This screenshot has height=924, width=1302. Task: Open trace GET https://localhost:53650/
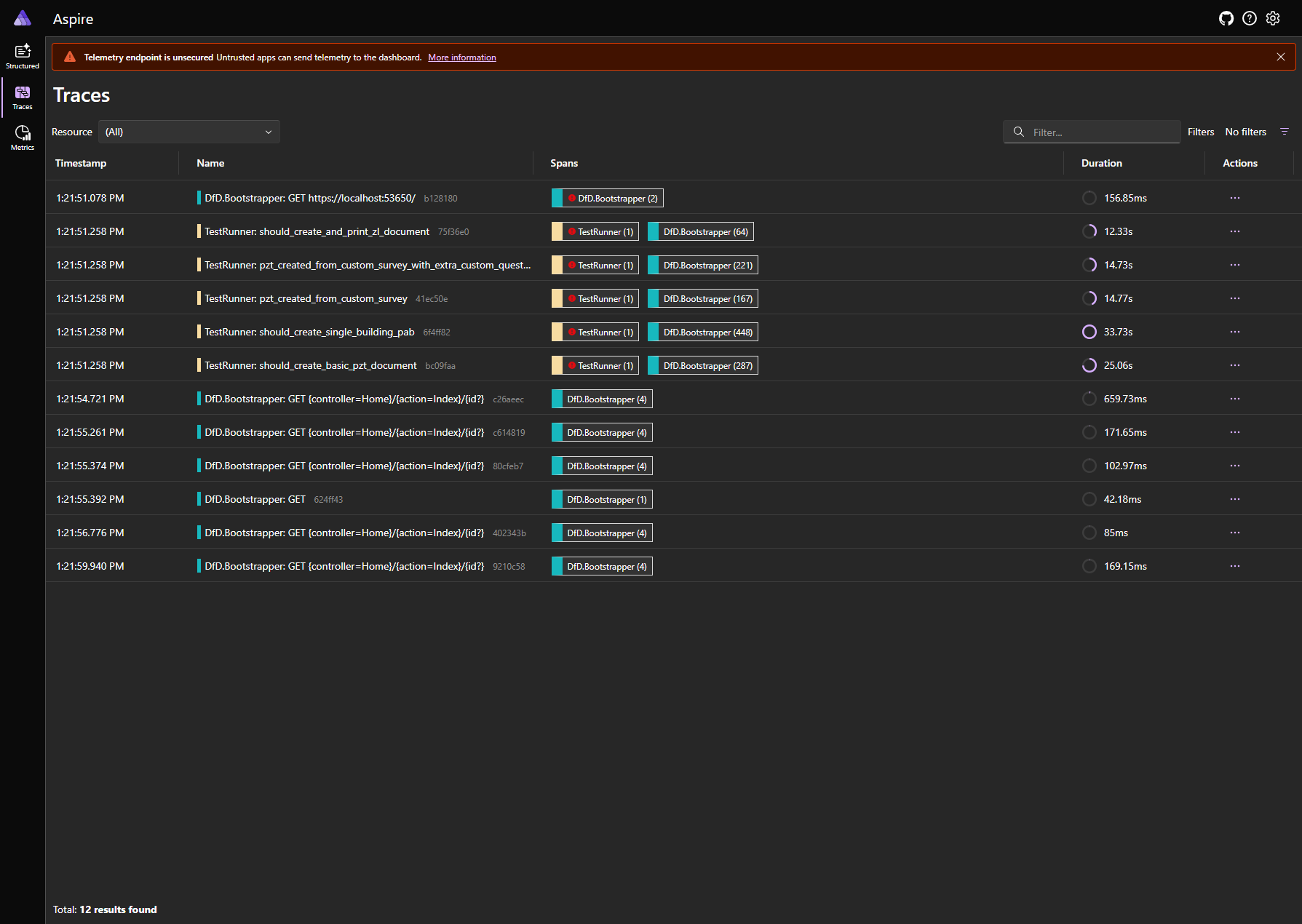point(310,198)
